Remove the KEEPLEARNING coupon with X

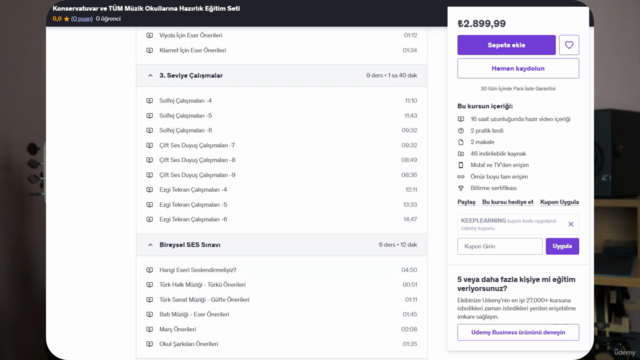pyautogui.click(x=571, y=224)
